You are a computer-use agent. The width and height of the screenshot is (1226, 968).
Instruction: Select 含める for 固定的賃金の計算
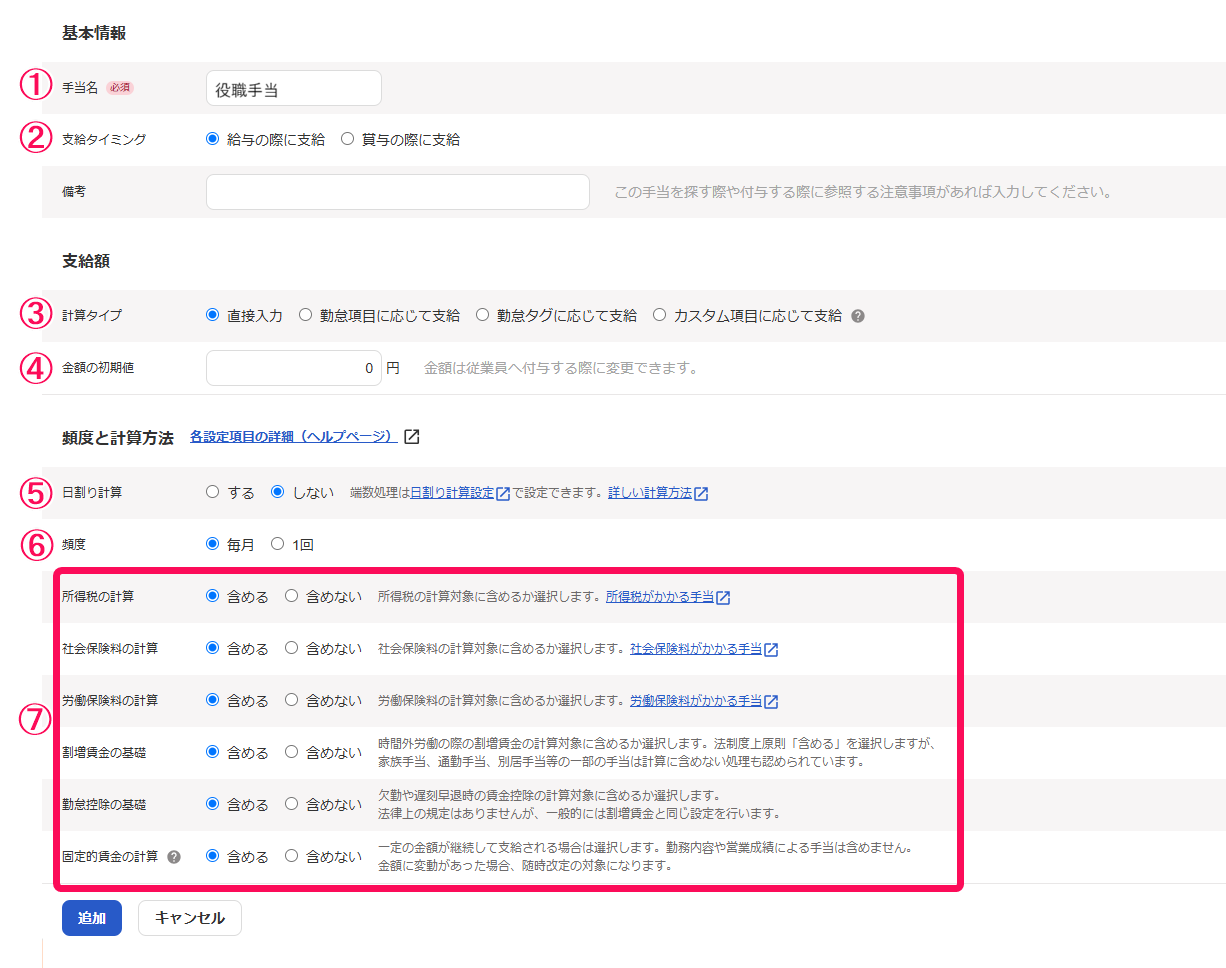pos(212,856)
